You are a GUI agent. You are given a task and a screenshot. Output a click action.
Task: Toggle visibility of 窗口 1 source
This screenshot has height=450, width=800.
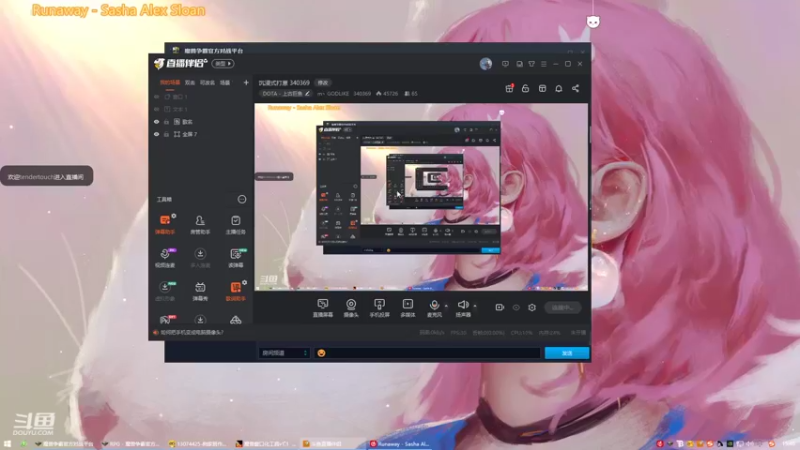[157, 96]
